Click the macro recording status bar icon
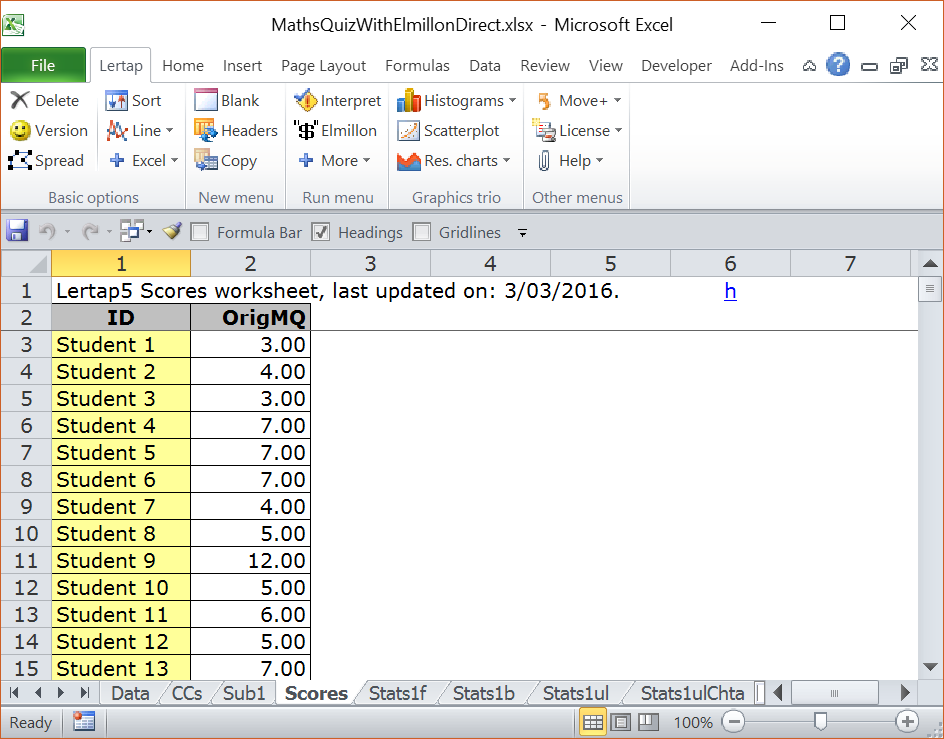Screen dimensions: 944x739 pos(84,722)
